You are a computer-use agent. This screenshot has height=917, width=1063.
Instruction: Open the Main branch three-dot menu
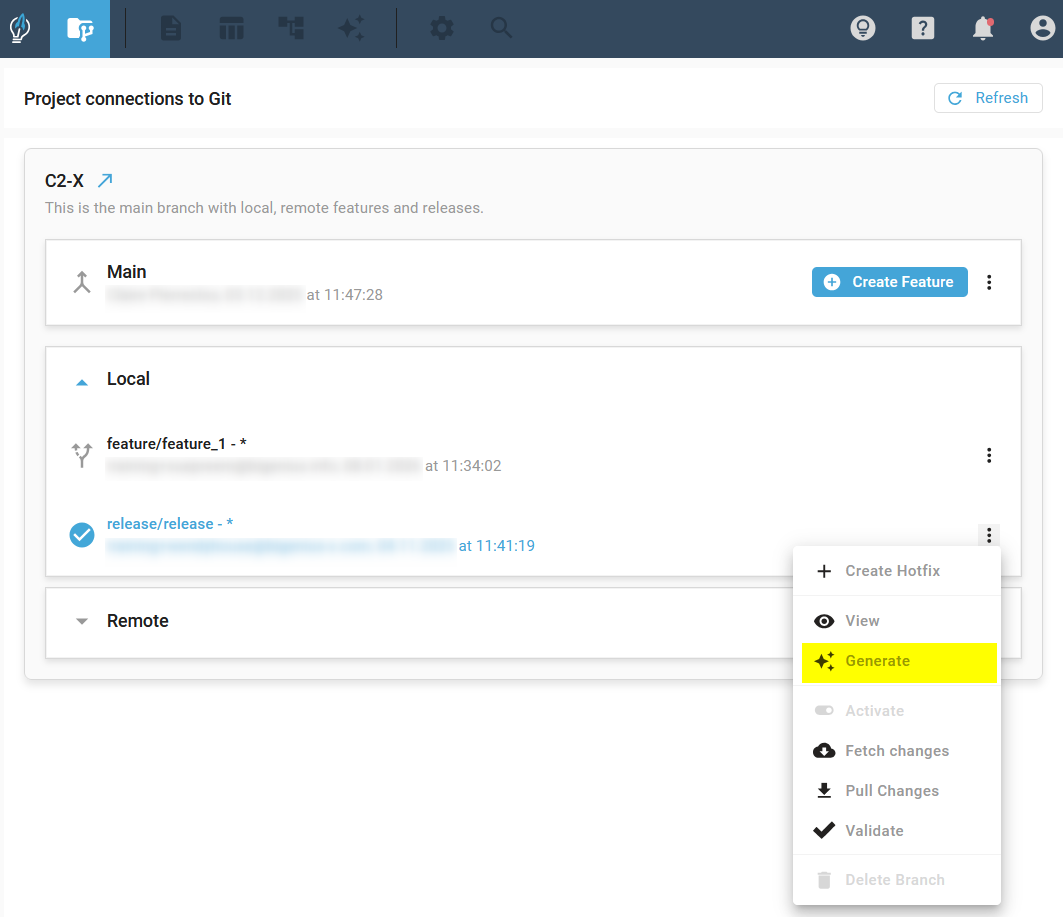(x=989, y=283)
